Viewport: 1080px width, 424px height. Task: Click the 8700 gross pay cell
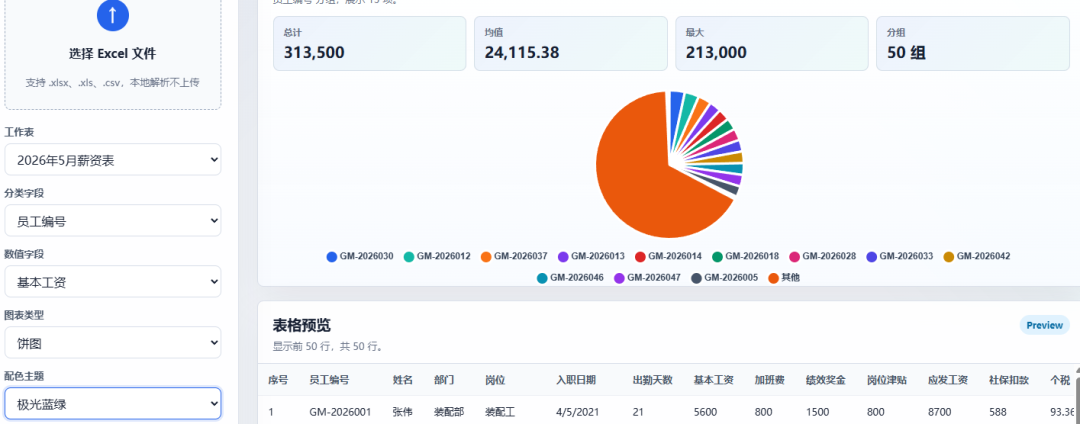[938, 412]
